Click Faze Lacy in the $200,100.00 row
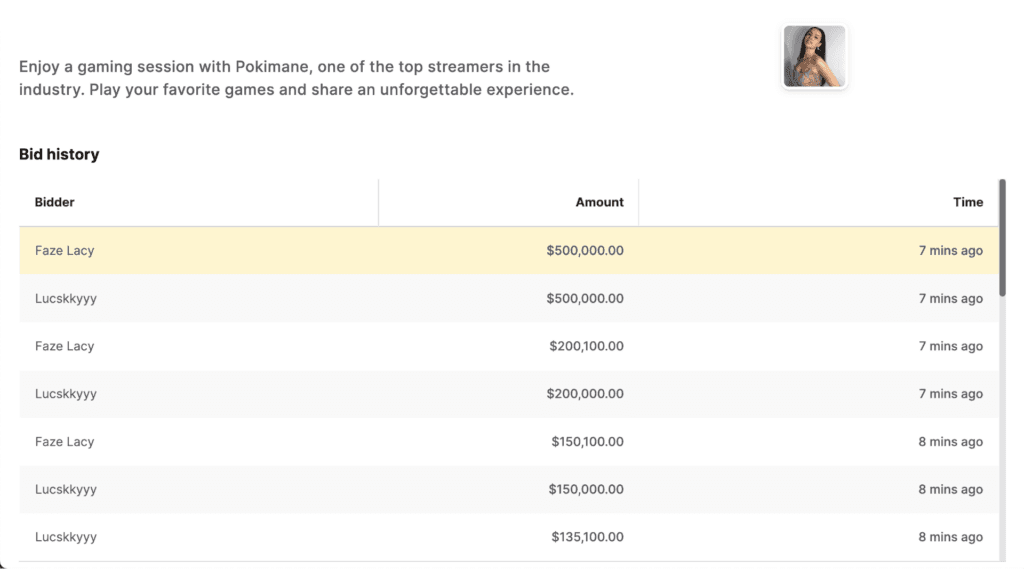 click(65, 346)
